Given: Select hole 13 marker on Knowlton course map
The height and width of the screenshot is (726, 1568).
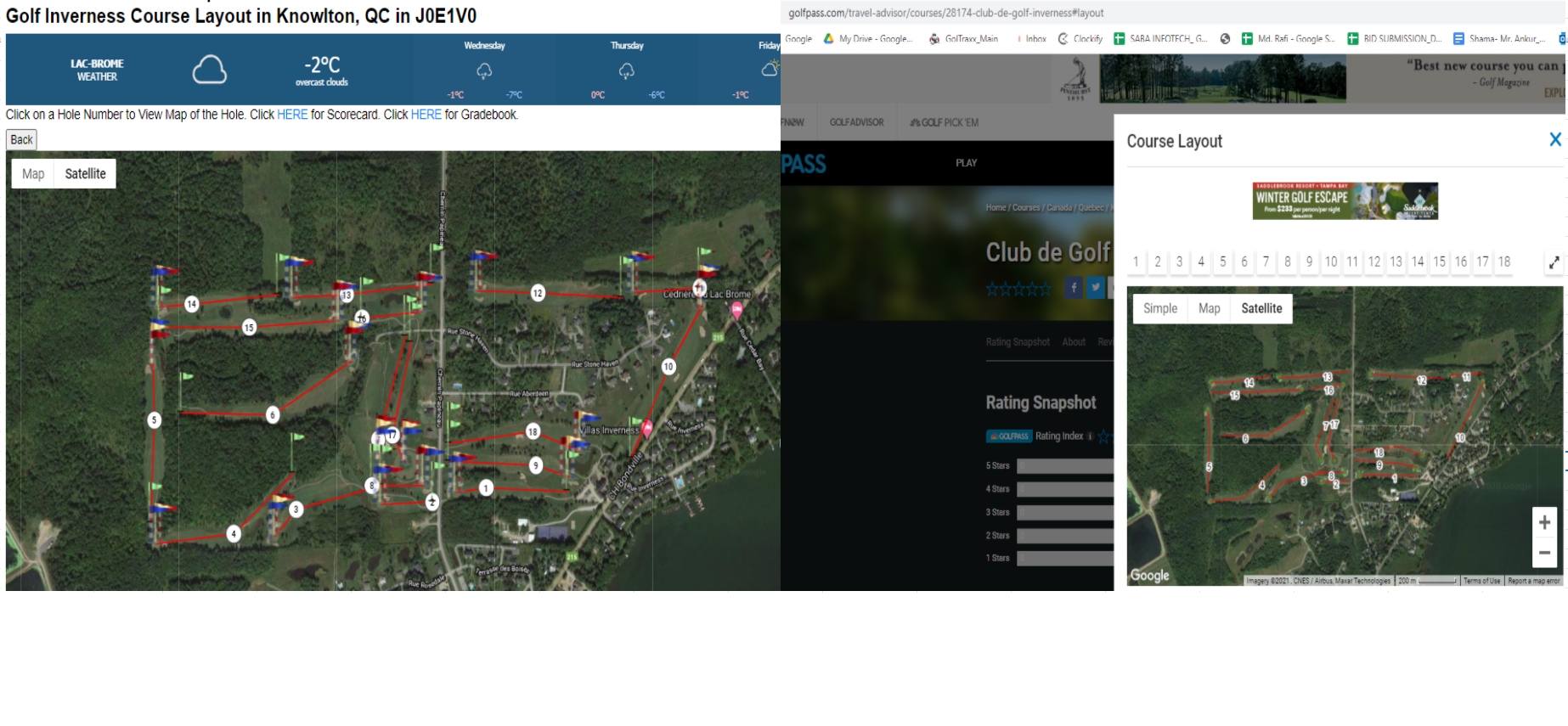Looking at the screenshot, I should pyautogui.click(x=347, y=295).
